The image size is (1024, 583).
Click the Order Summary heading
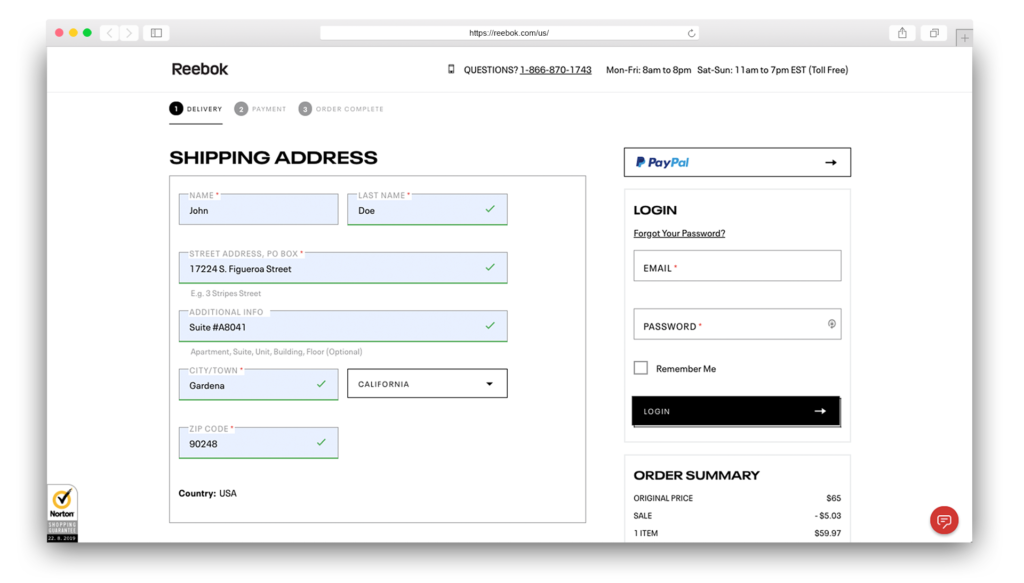pyautogui.click(x=697, y=475)
